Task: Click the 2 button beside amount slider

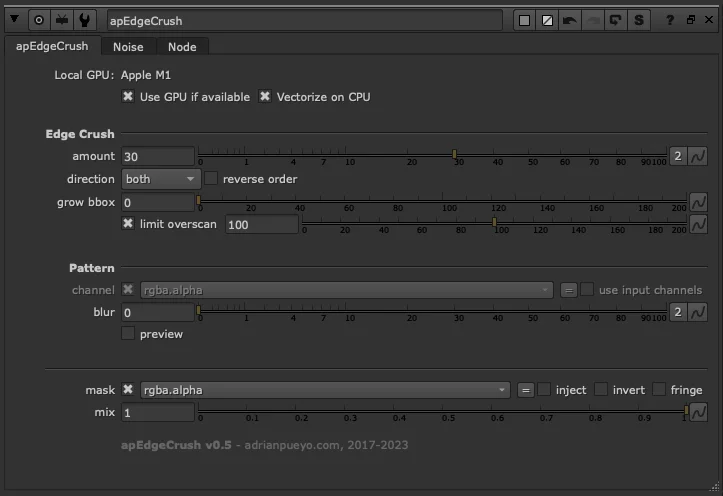Action: (x=678, y=156)
